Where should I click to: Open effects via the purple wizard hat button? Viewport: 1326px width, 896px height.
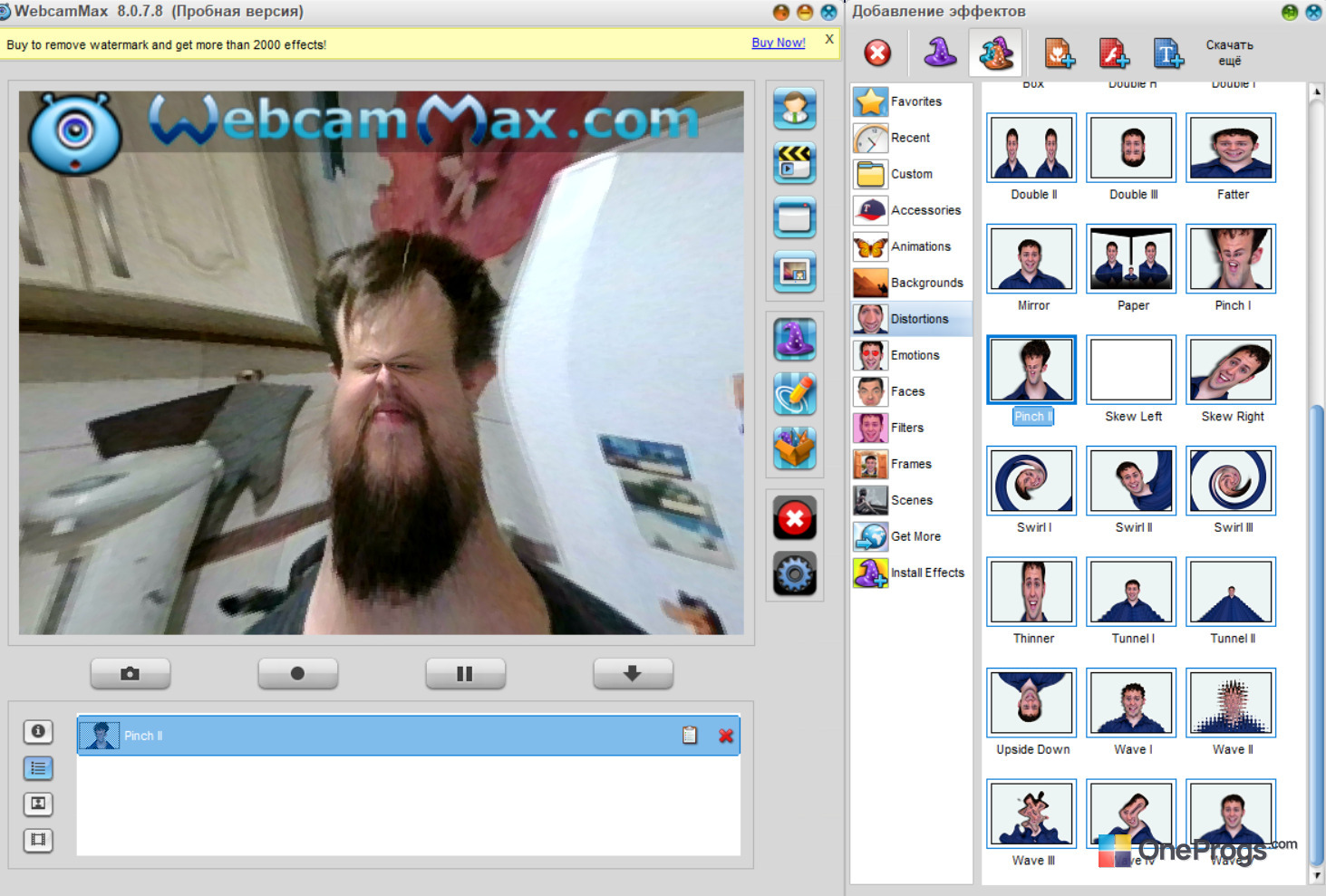(795, 340)
